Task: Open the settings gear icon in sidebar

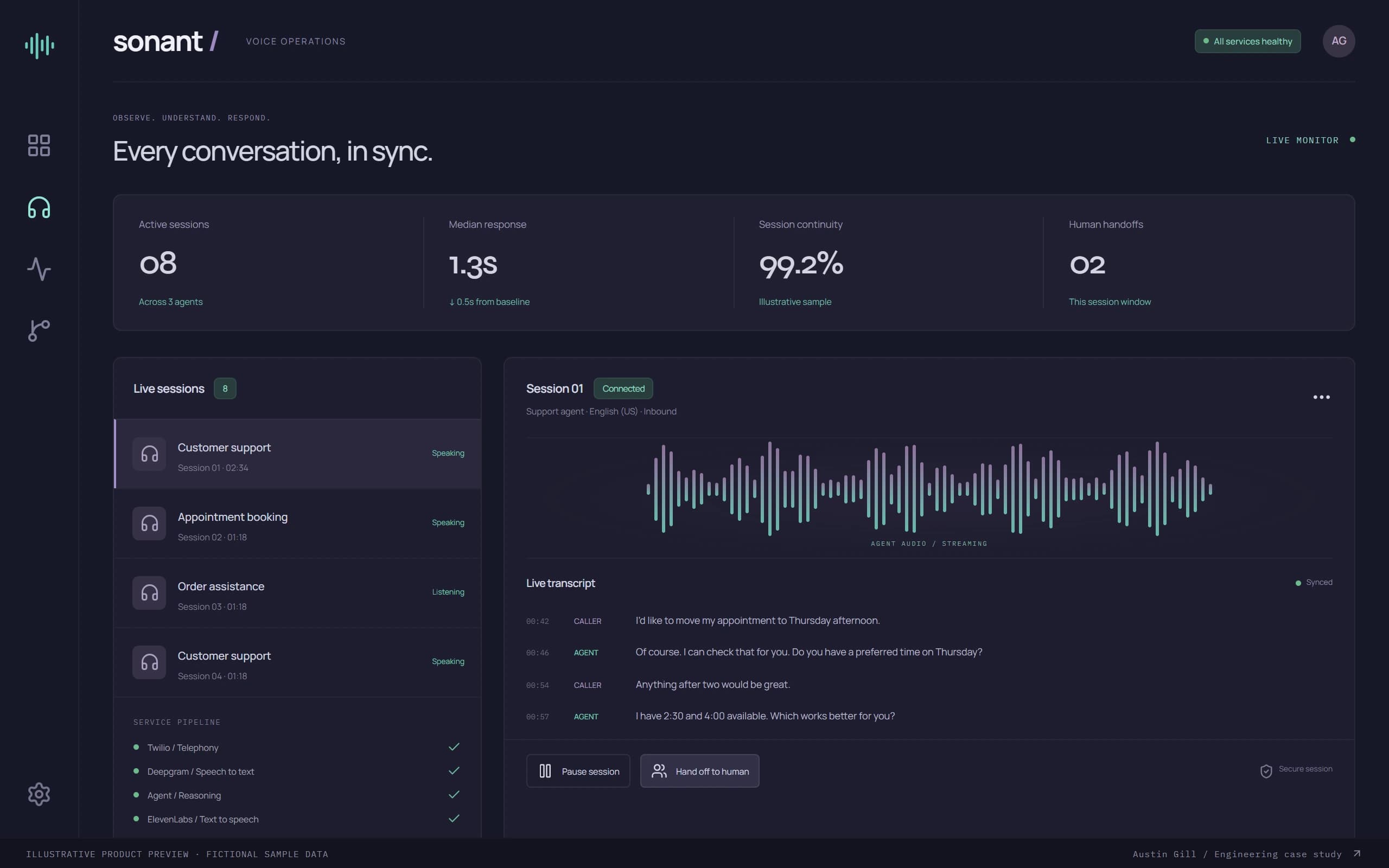Action: coord(39,794)
